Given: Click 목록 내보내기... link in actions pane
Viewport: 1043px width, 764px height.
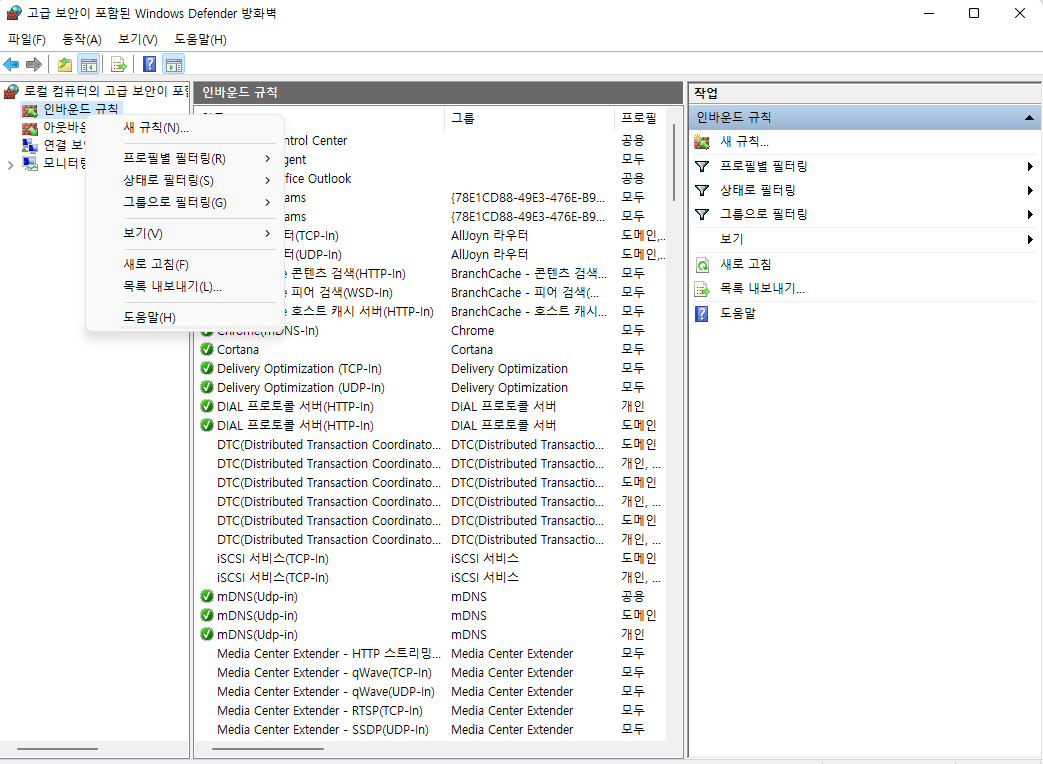Looking at the screenshot, I should tap(762, 289).
